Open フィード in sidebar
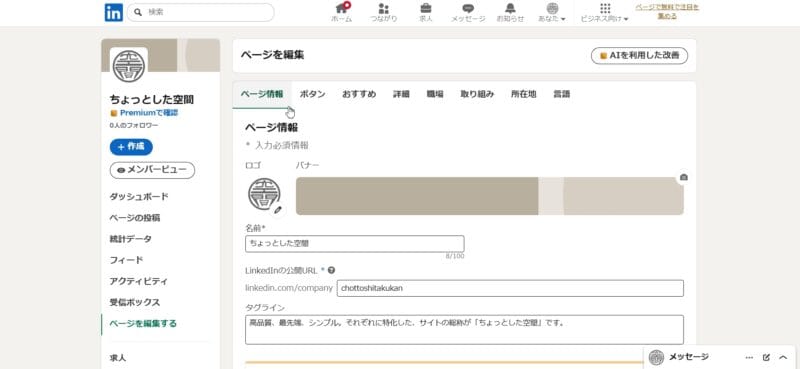800x369 pixels. [x=127, y=260]
